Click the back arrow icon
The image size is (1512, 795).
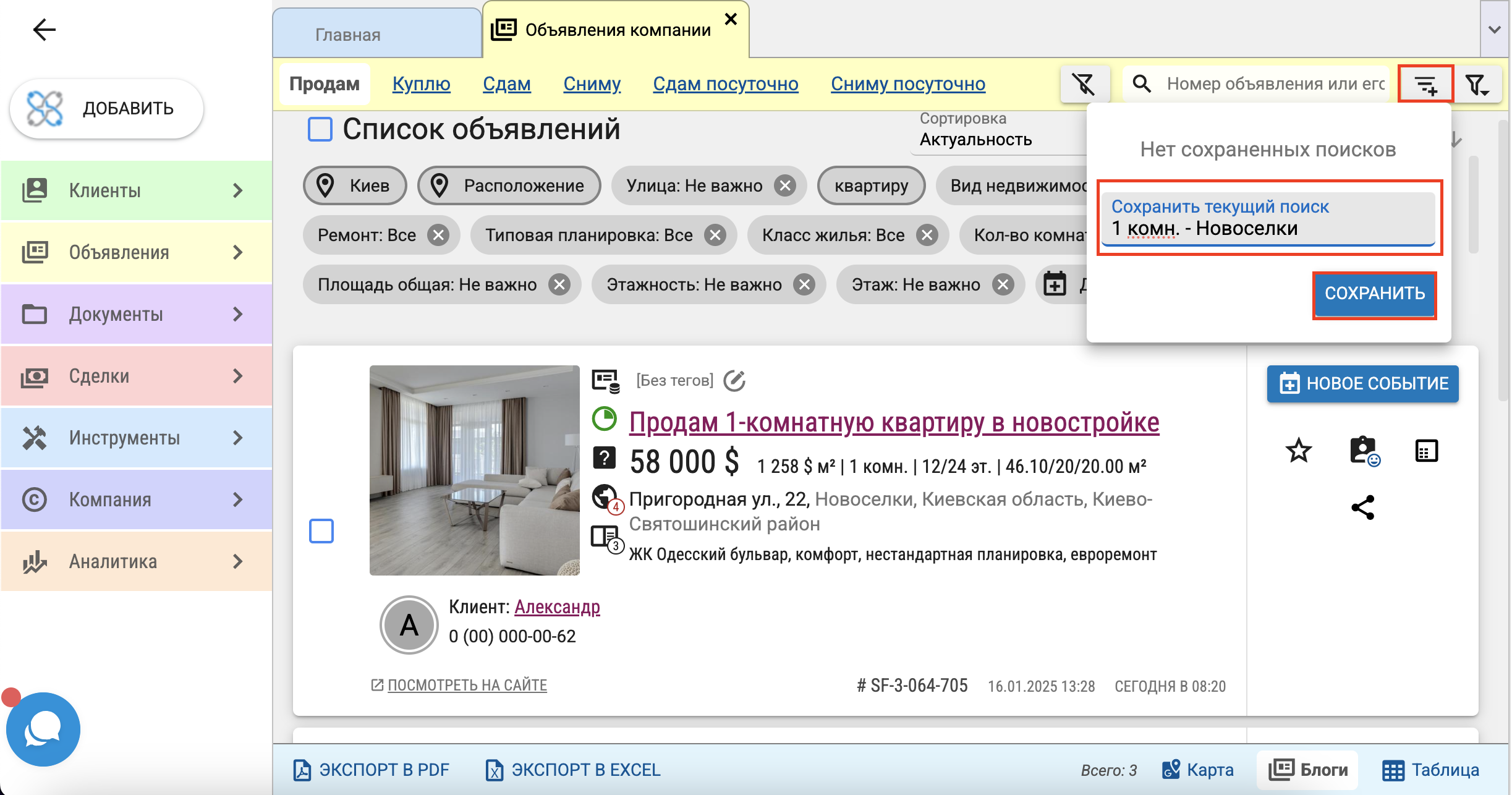pos(45,29)
